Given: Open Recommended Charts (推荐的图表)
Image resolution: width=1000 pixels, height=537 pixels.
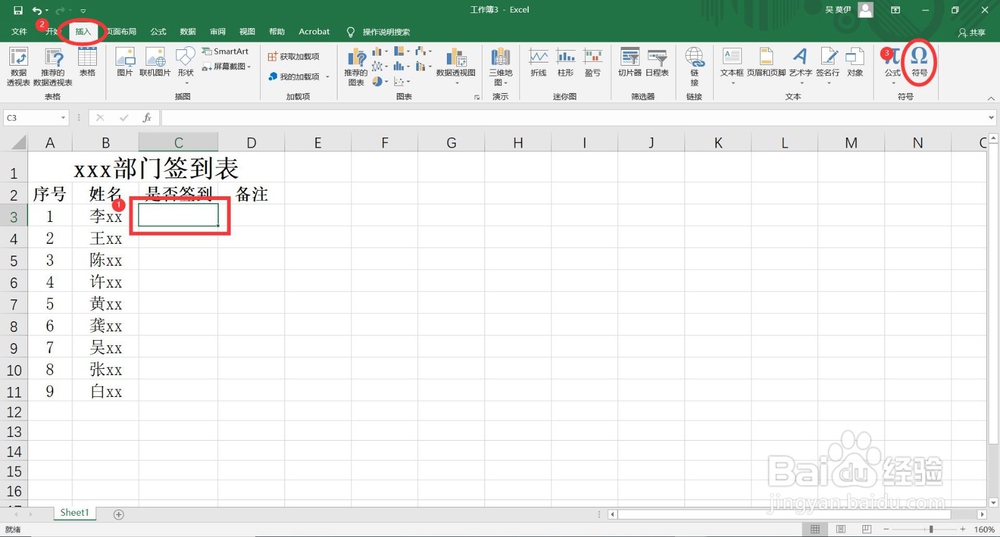Looking at the screenshot, I should pos(356,66).
